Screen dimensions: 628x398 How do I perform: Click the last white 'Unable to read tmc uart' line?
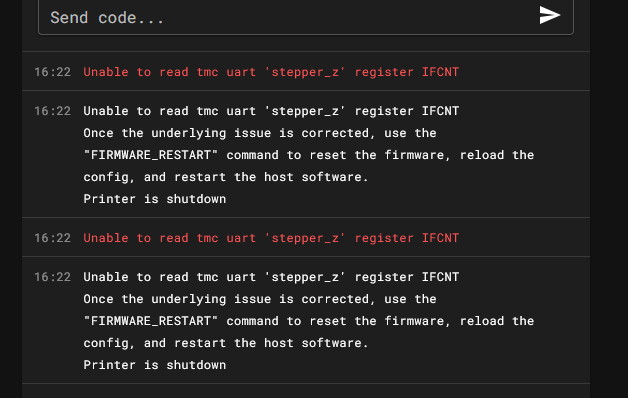271,277
